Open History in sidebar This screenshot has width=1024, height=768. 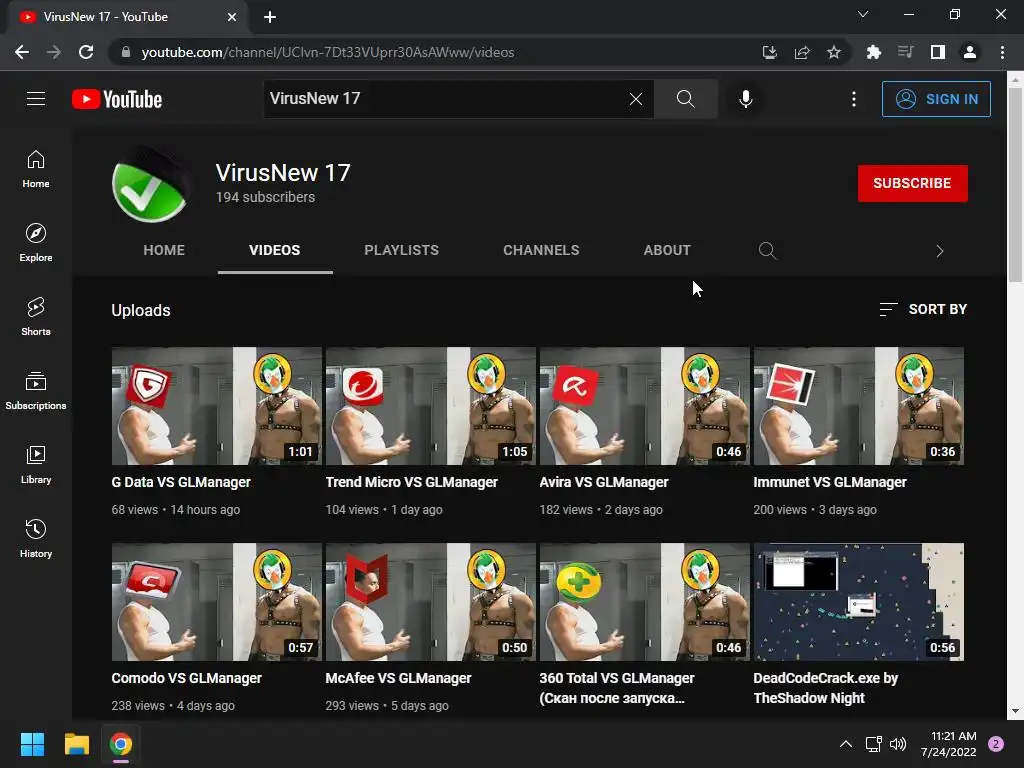click(36, 538)
